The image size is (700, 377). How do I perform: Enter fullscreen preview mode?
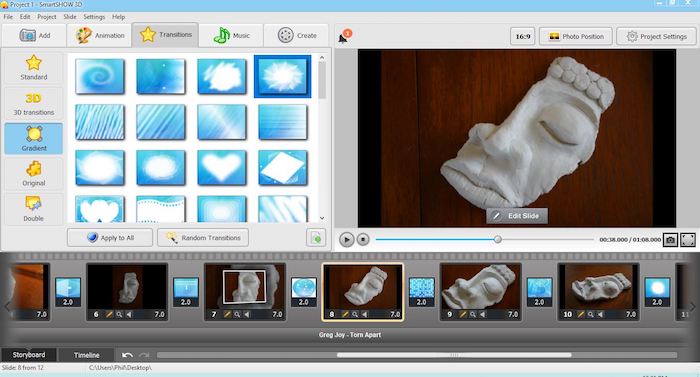(x=688, y=240)
